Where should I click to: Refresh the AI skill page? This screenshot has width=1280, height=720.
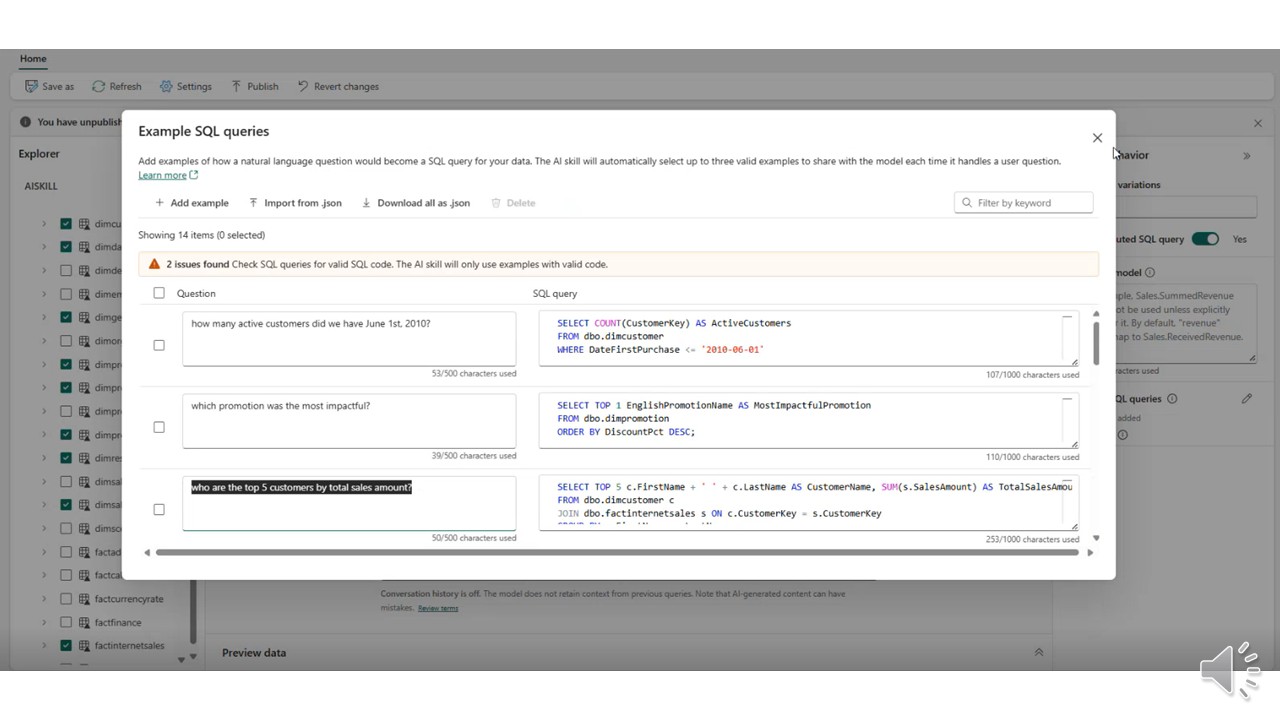(117, 87)
